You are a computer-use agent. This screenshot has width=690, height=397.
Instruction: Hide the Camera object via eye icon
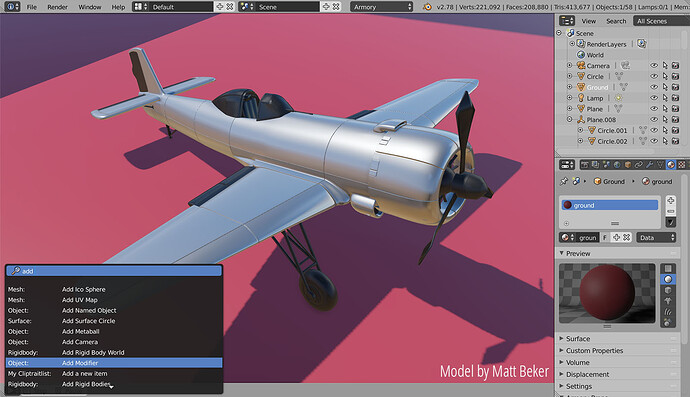tap(654, 66)
